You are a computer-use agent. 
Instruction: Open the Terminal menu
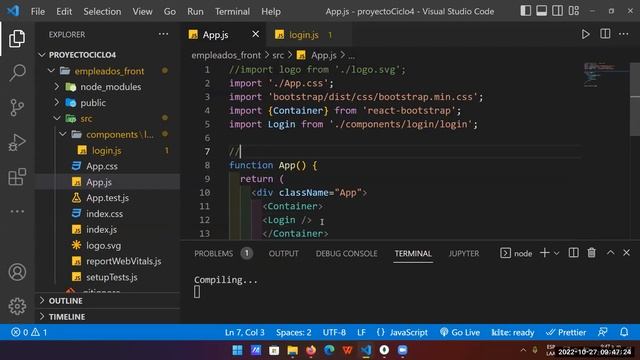(x=232, y=11)
